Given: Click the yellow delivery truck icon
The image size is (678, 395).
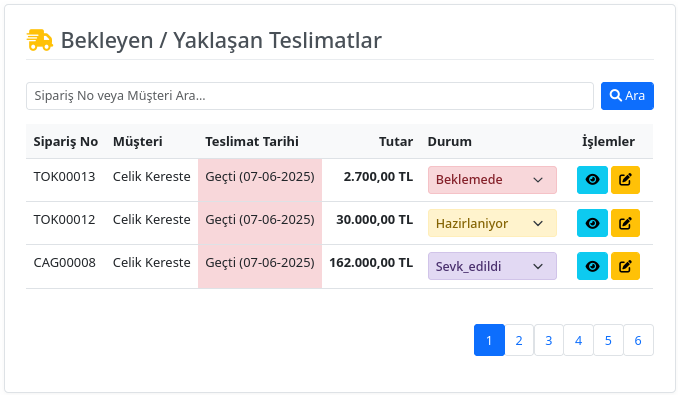Looking at the screenshot, I should [x=39, y=40].
